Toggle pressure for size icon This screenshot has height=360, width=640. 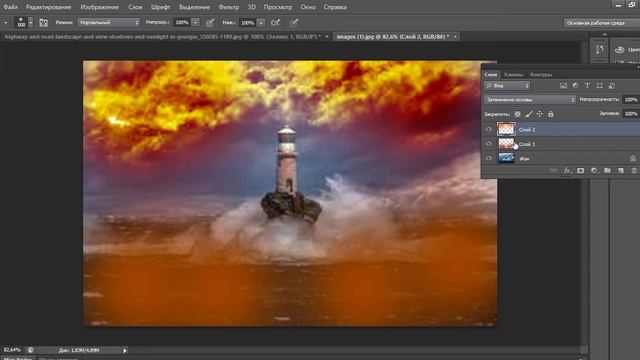pos(294,23)
